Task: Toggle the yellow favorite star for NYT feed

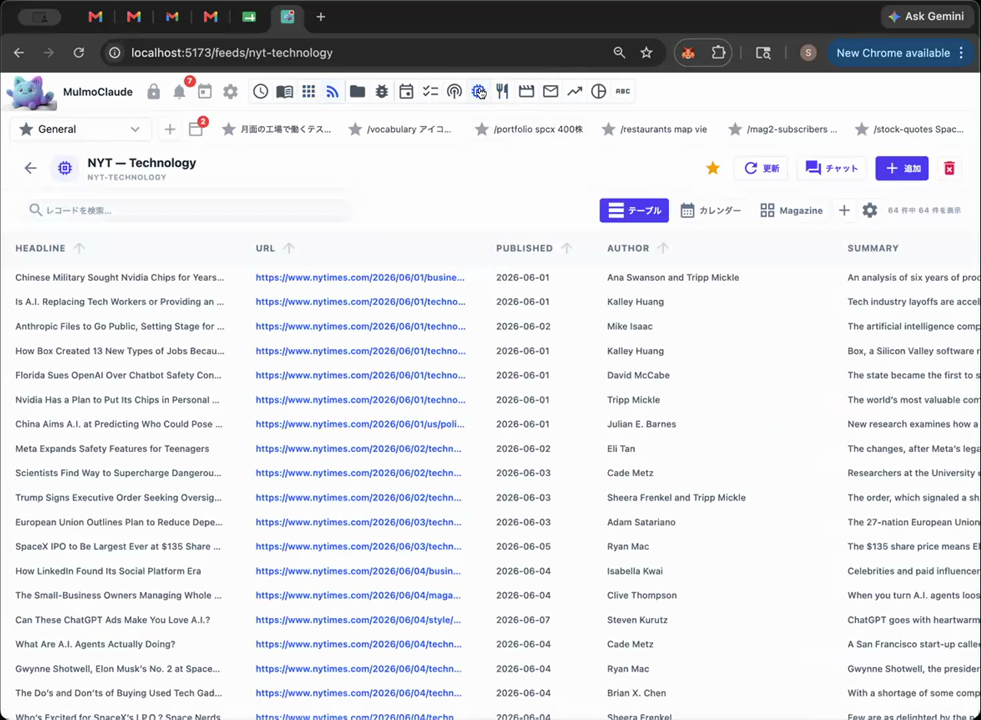Action: [x=713, y=168]
